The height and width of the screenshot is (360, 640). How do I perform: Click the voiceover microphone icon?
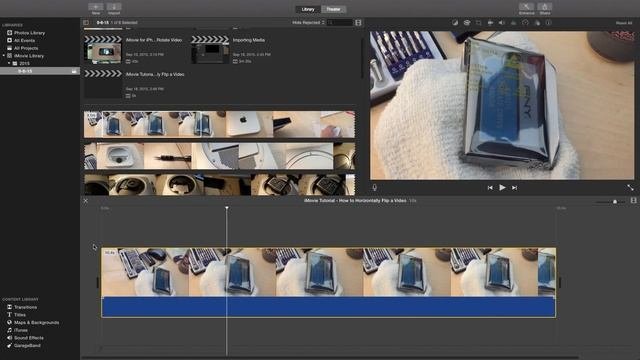[374, 187]
